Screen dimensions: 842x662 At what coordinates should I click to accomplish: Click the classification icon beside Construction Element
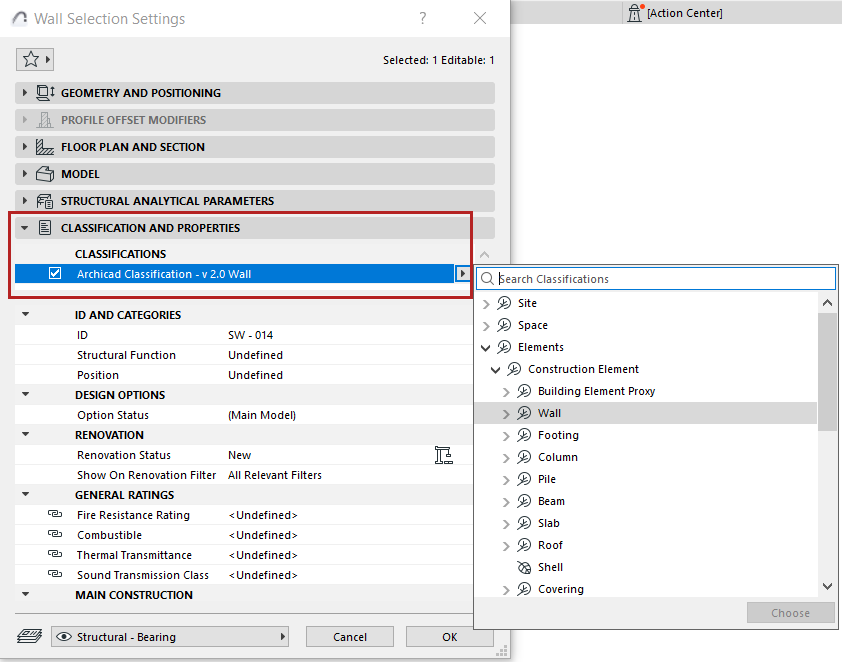(x=514, y=369)
